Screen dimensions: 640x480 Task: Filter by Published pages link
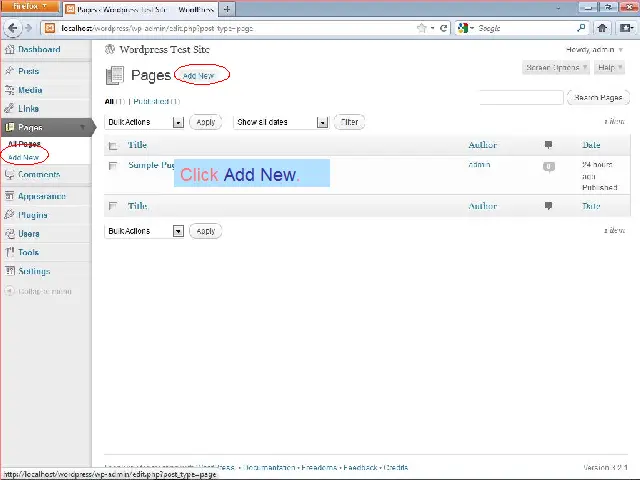coord(151,101)
